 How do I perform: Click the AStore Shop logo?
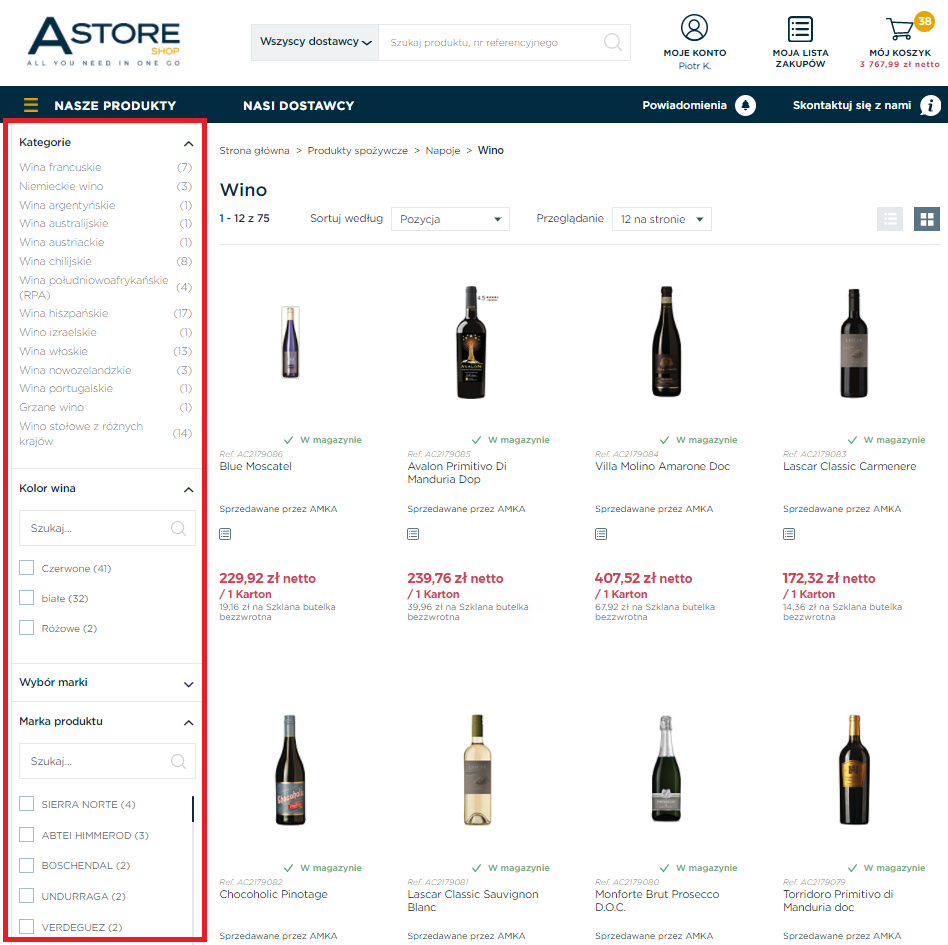point(104,41)
